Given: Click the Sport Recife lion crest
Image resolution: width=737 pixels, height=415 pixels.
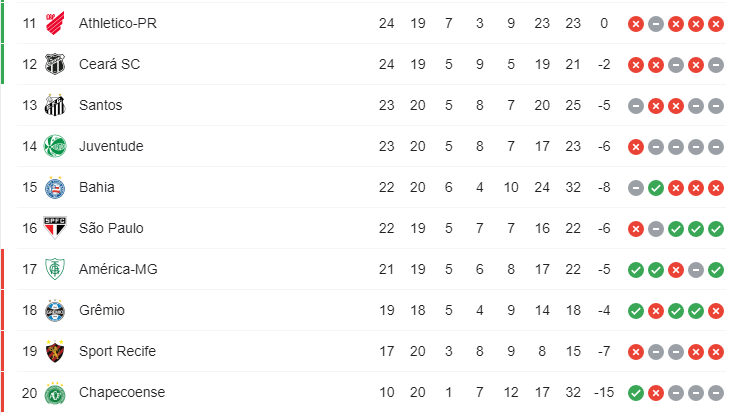Looking at the screenshot, I should [55, 351].
